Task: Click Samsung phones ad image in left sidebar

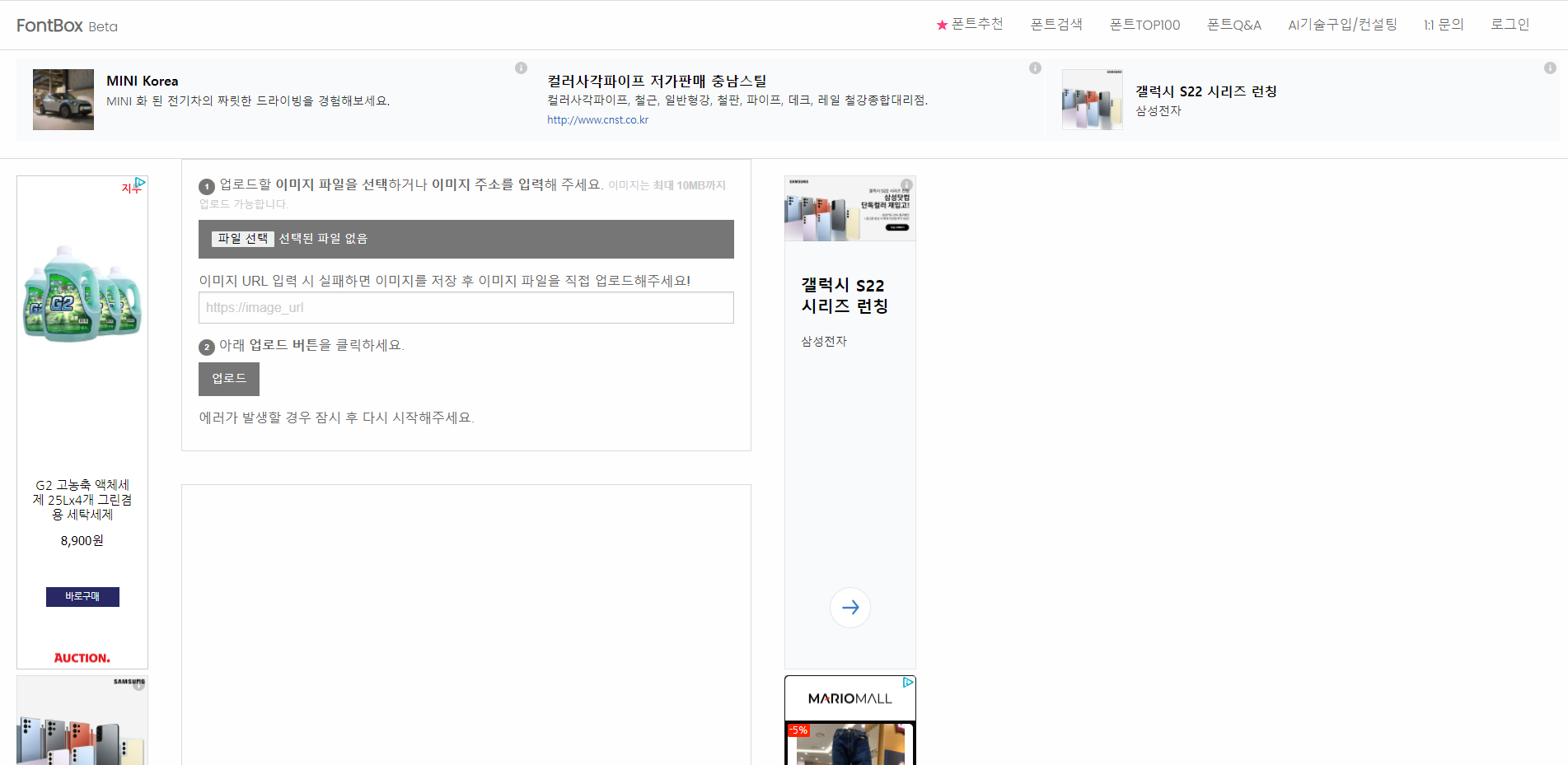Action: click(82, 721)
